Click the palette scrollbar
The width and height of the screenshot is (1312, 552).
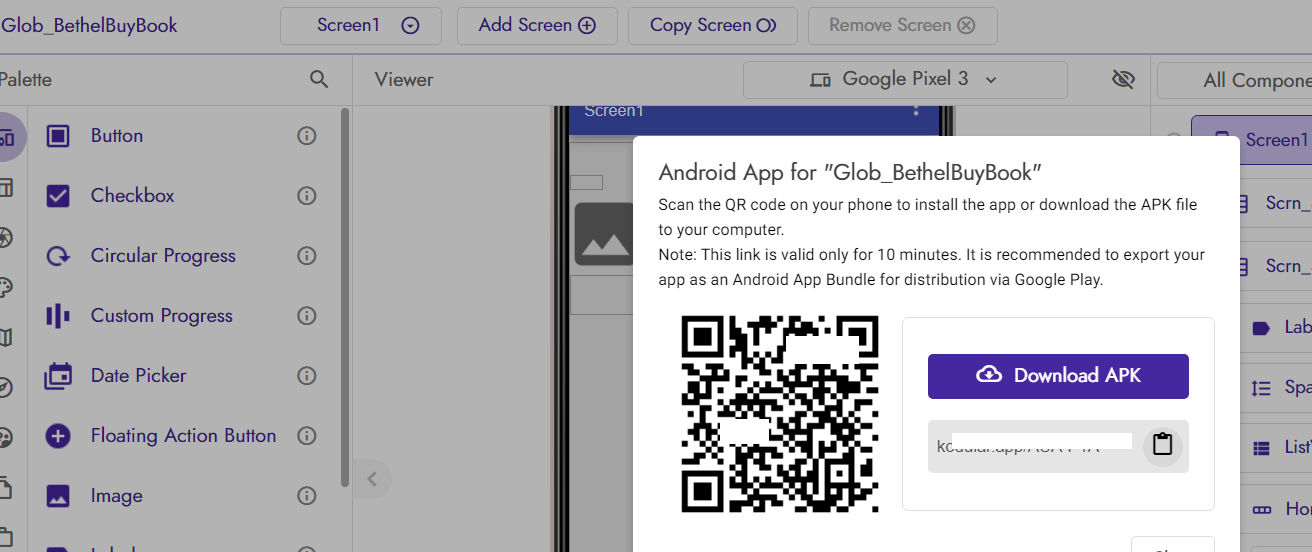pos(345,297)
